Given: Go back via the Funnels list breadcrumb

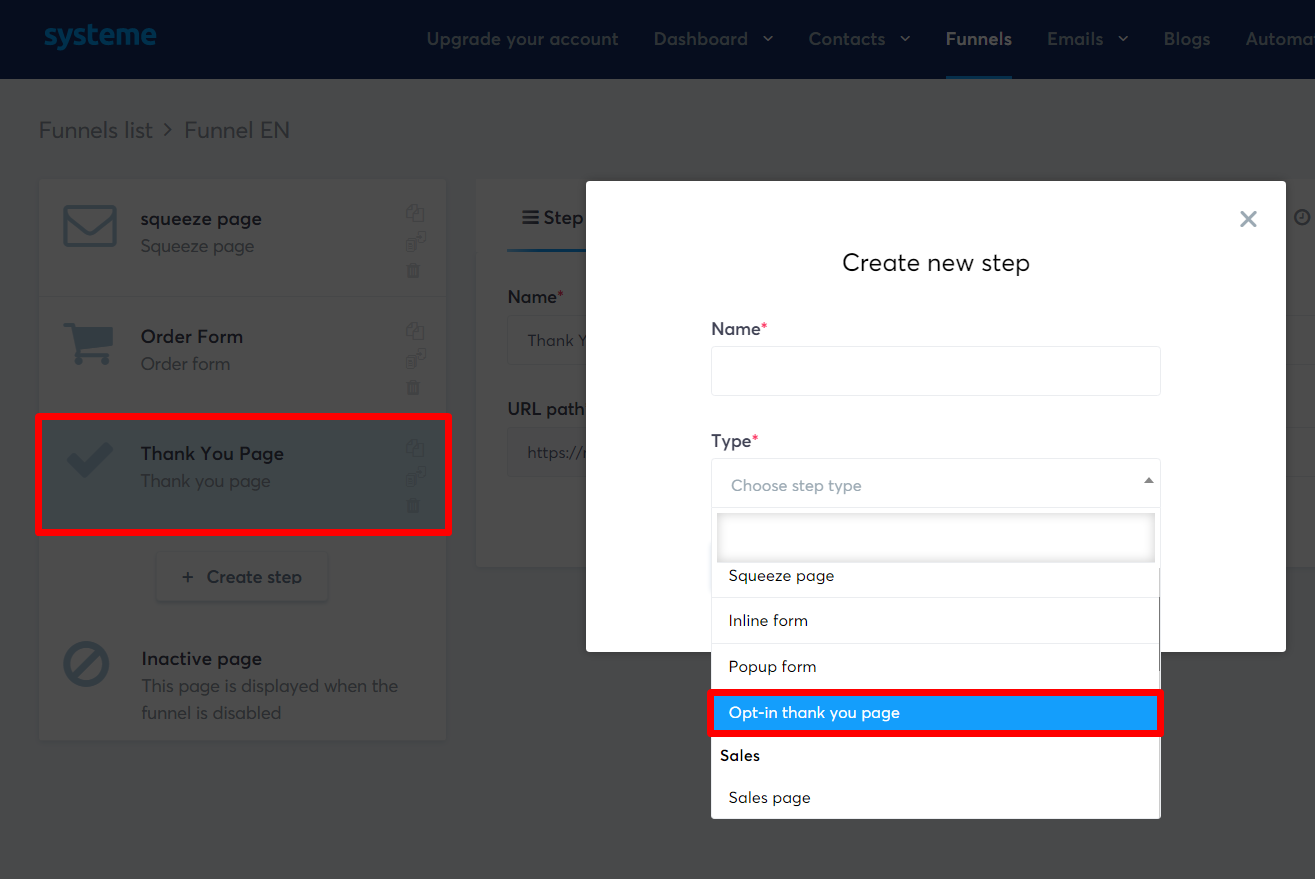Looking at the screenshot, I should (95, 130).
